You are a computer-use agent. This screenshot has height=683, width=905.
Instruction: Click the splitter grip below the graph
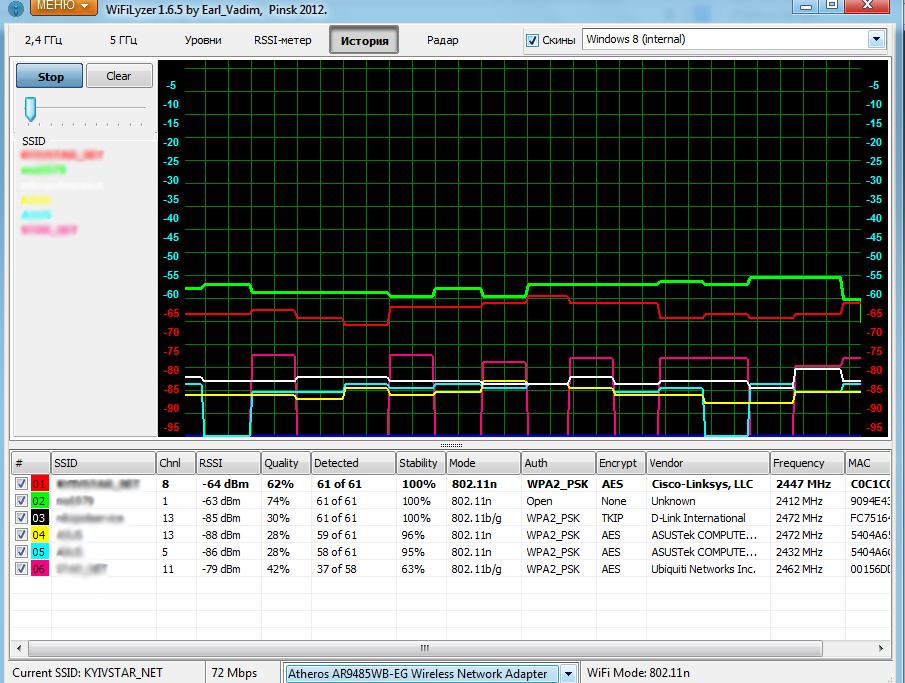(451, 445)
